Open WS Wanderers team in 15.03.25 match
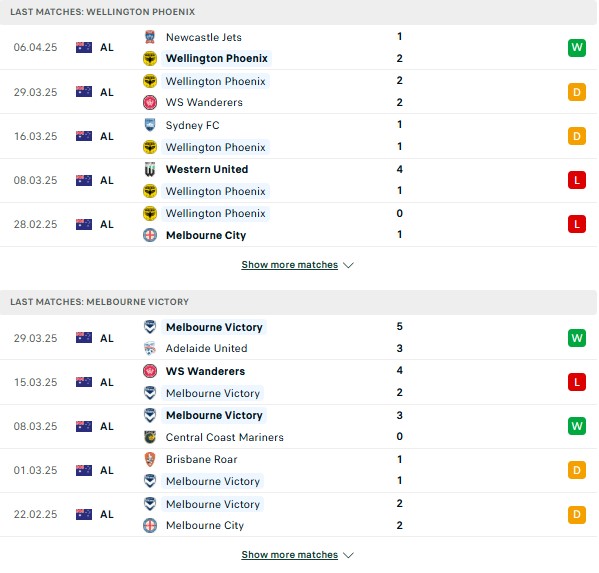 [205, 371]
